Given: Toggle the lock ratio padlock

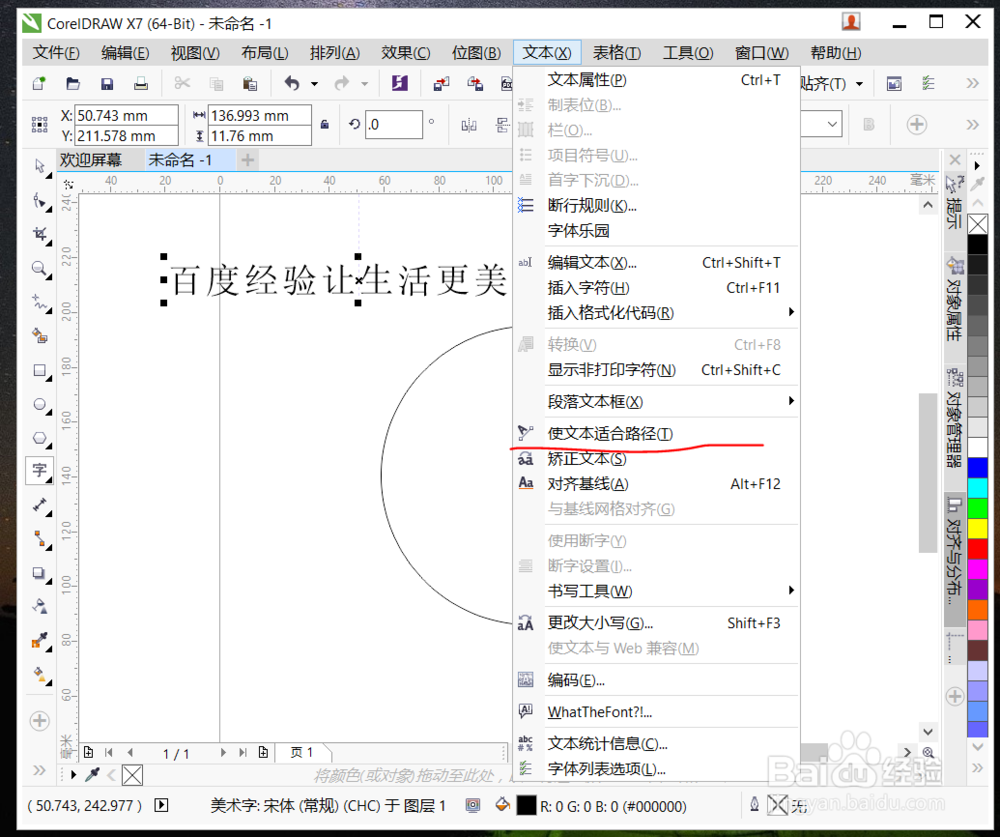Looking at the screenshot, I should click(x=325, y=124).
